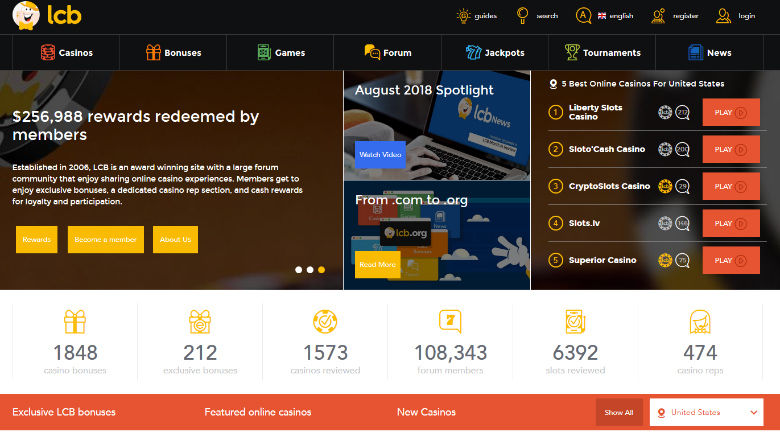Viewport: 780px width, 440px height.
Task: Click the About Us button
Action: point(175,240)
